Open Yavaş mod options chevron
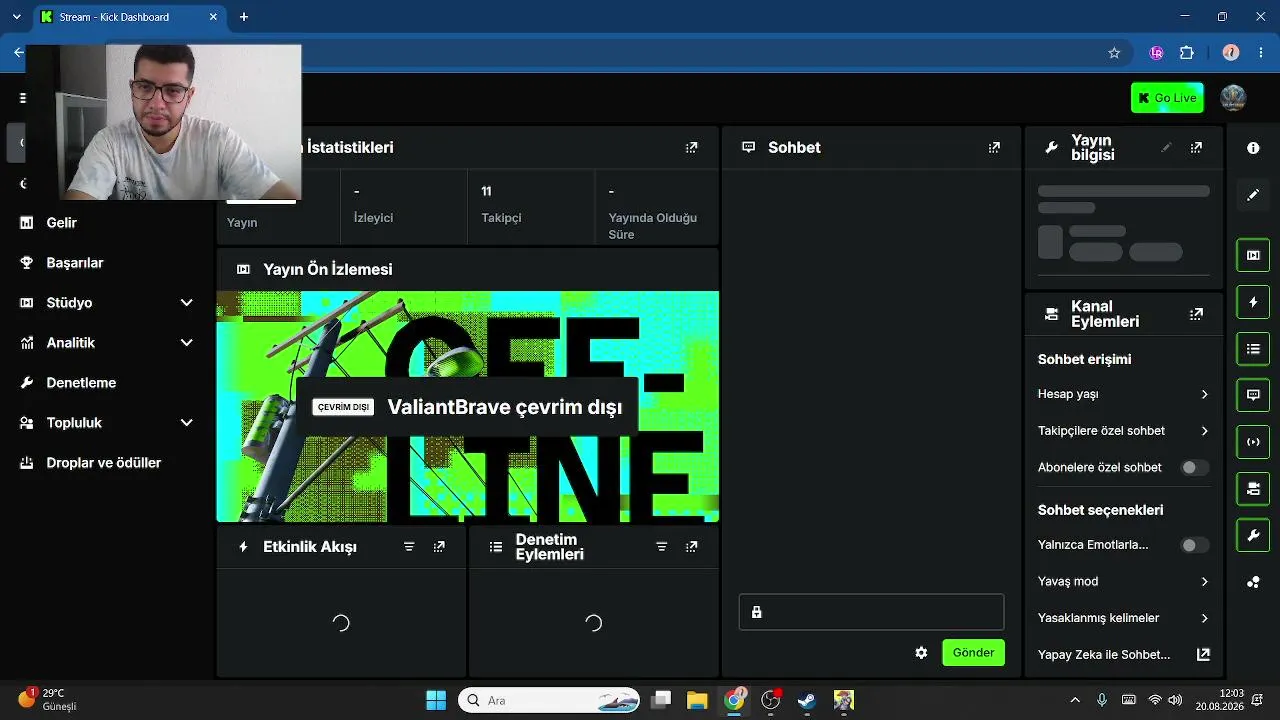Screen dimensions: 1280x720 click(1204, 582)
